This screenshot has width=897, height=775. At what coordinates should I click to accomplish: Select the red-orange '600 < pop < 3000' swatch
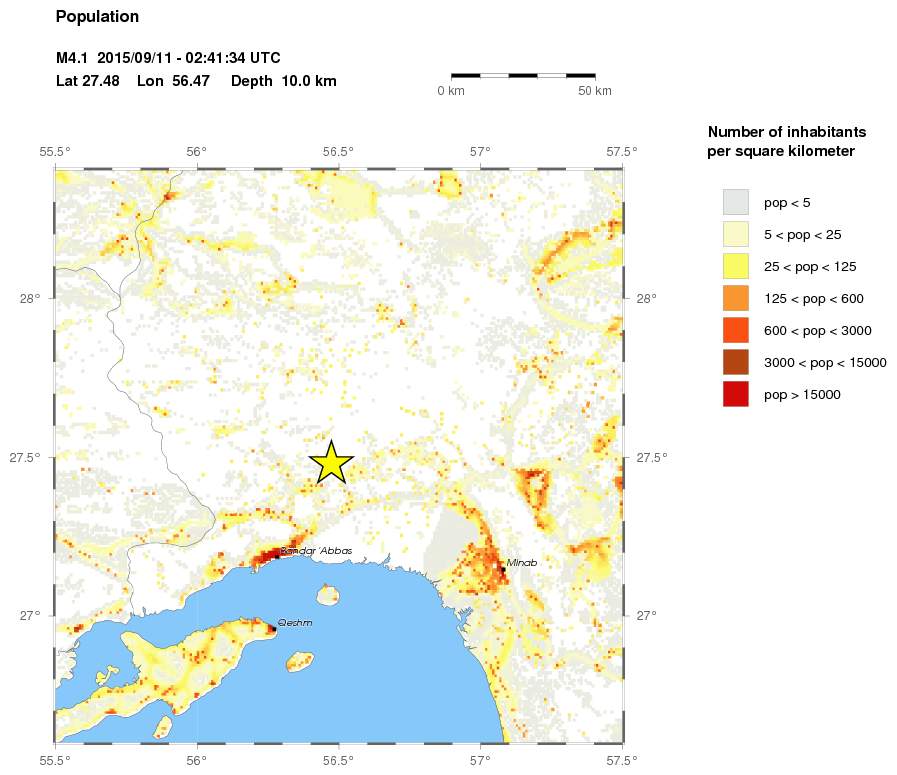(x=735, y=330)
